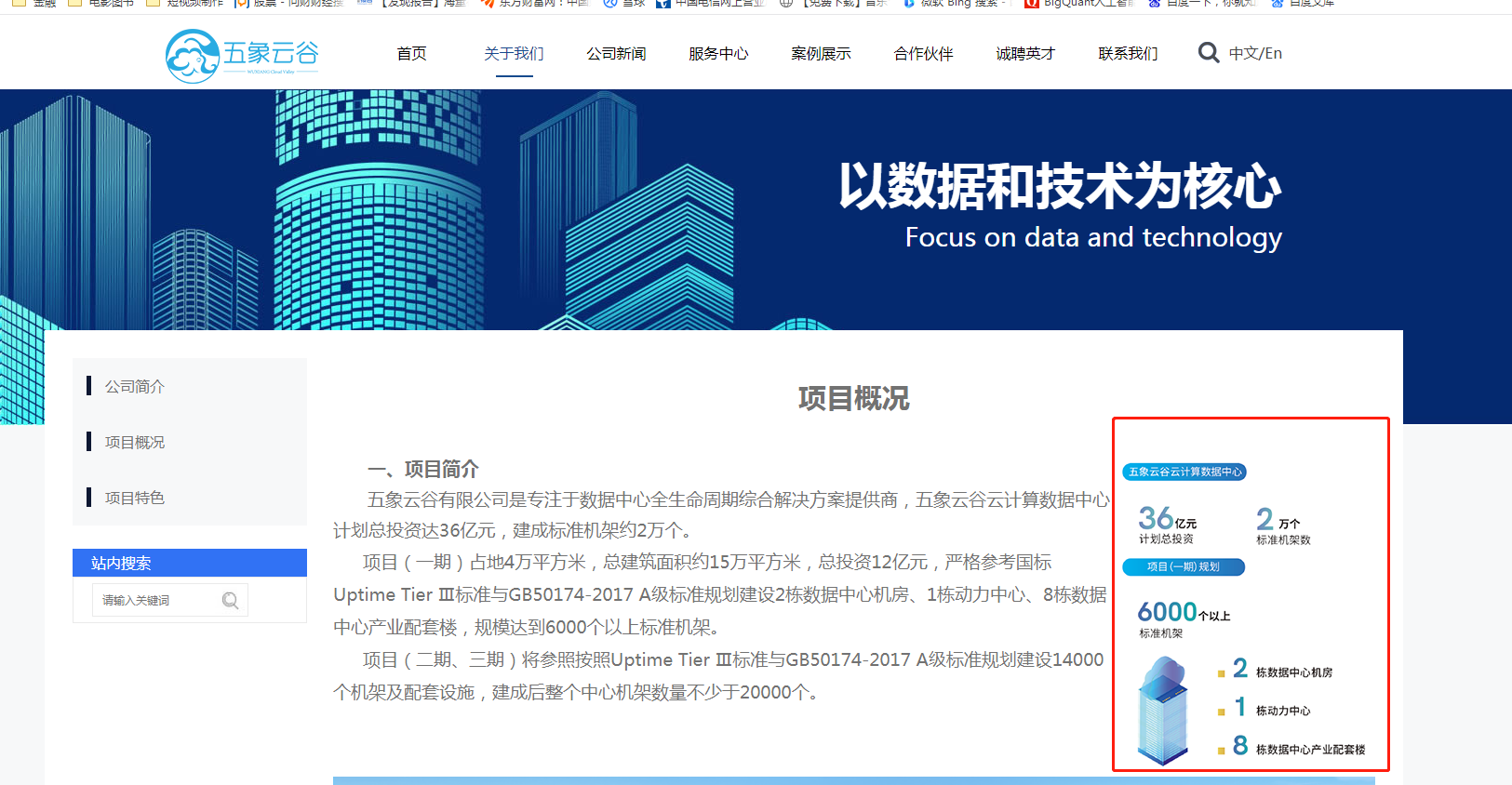Screen dimensions: 1512x785
Task: Click the 五象云谷 cloud logo
Action: point(242,56)
